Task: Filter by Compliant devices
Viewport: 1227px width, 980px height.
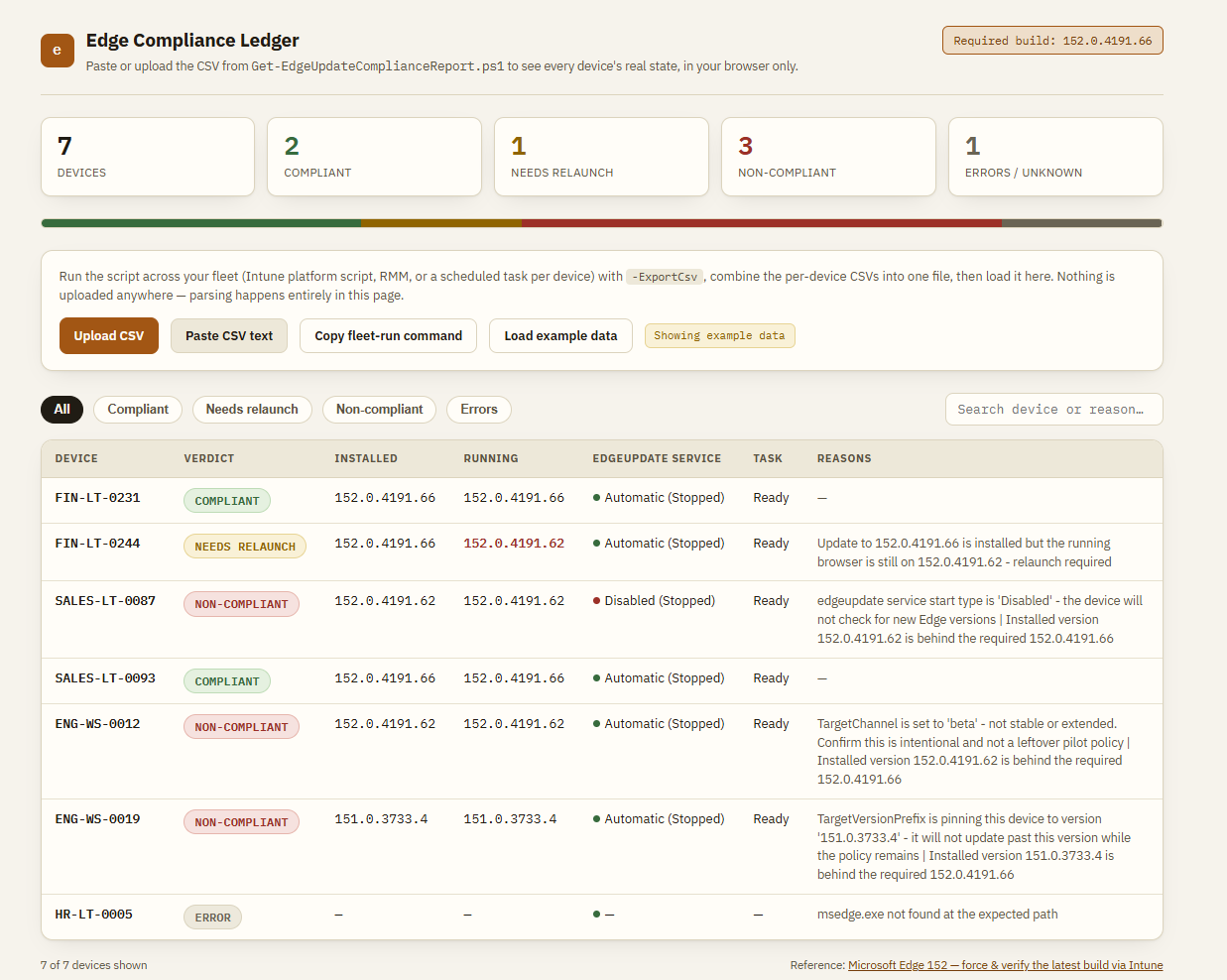Action: tap(138, 410)
